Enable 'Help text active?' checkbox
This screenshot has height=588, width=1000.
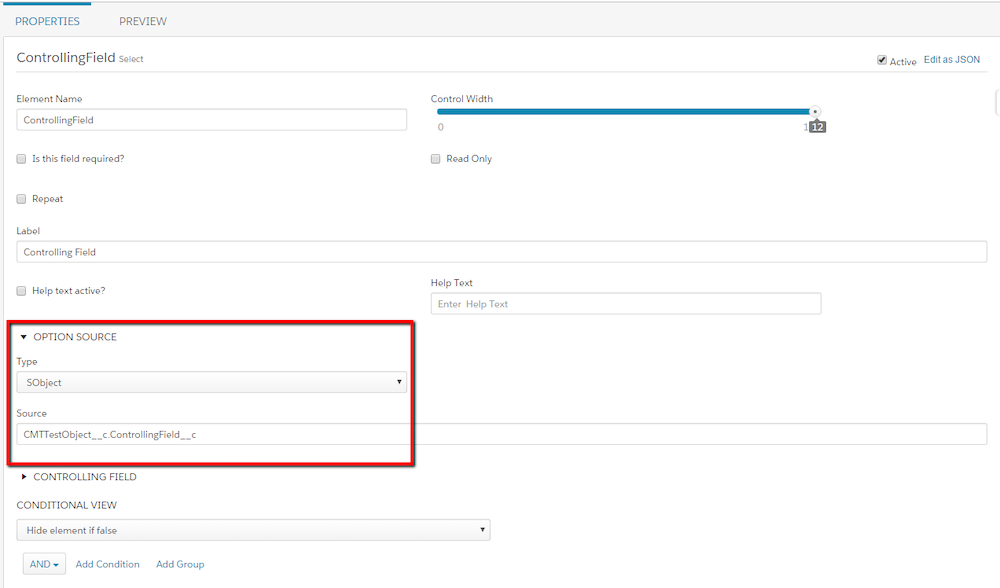(22, 291)
